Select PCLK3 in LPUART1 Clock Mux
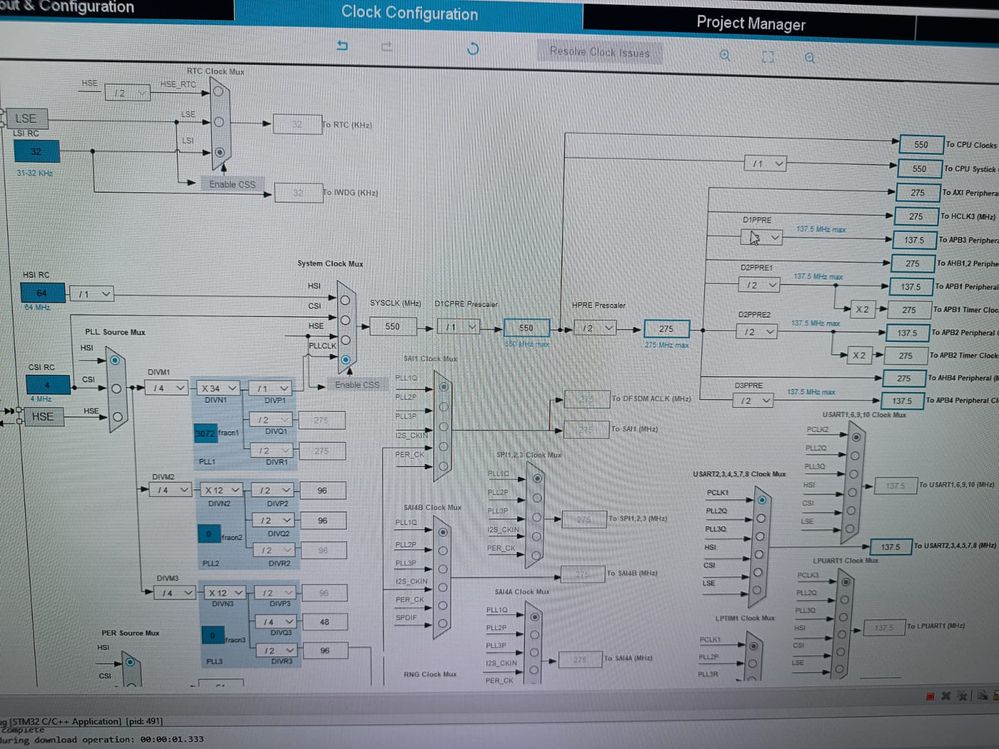 point(845,581)
